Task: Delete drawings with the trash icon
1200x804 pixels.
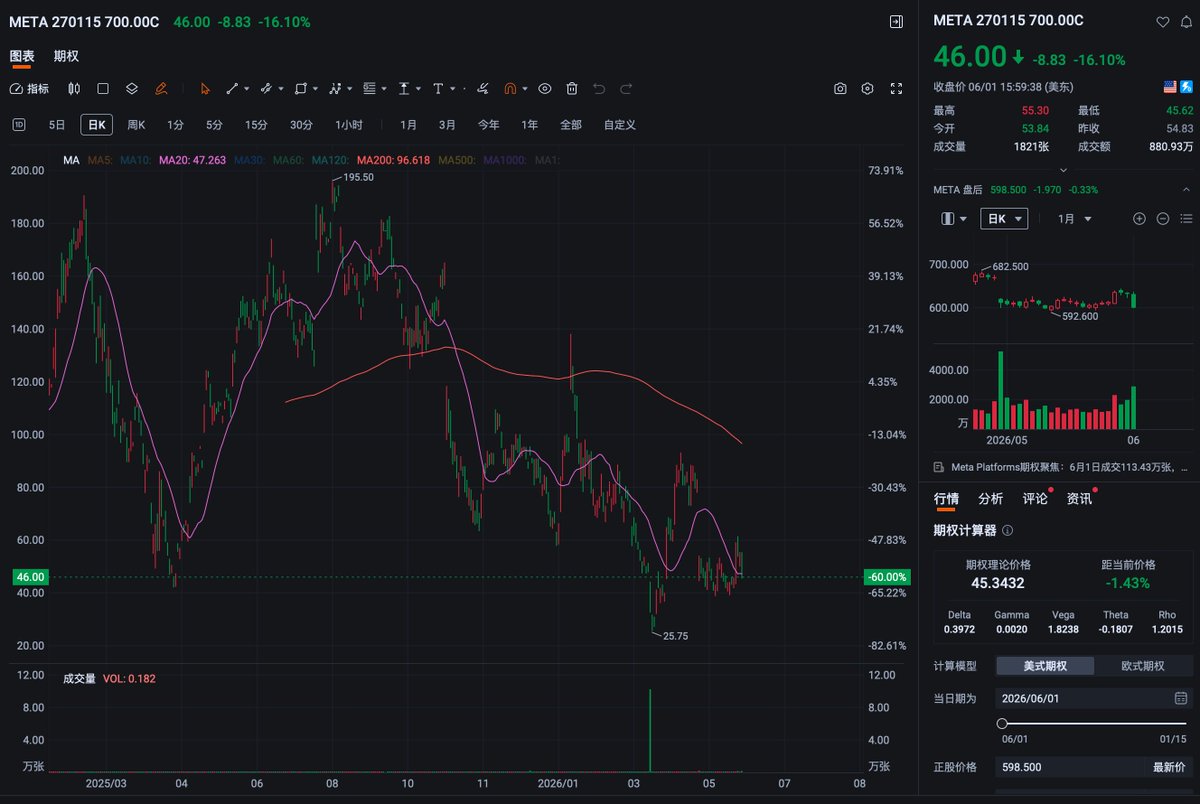Action: 572,88
